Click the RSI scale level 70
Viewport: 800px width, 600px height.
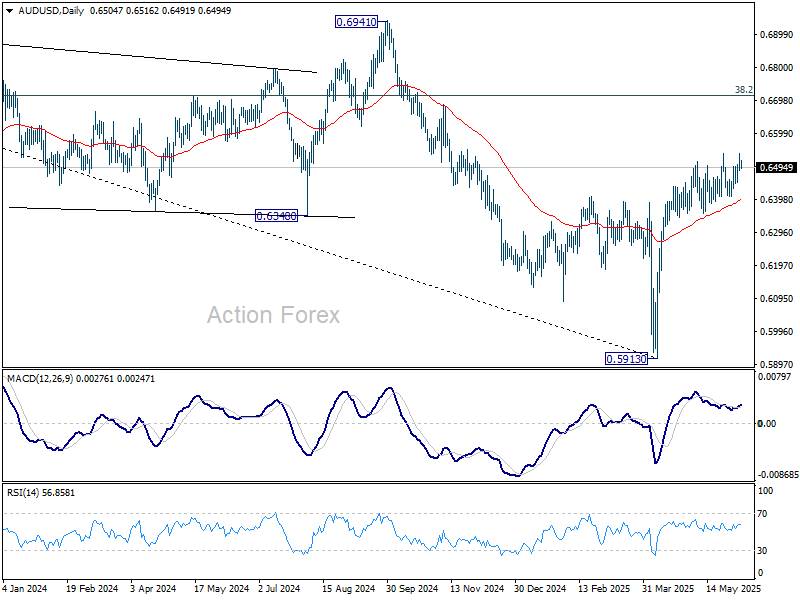(x=762, y=514)
